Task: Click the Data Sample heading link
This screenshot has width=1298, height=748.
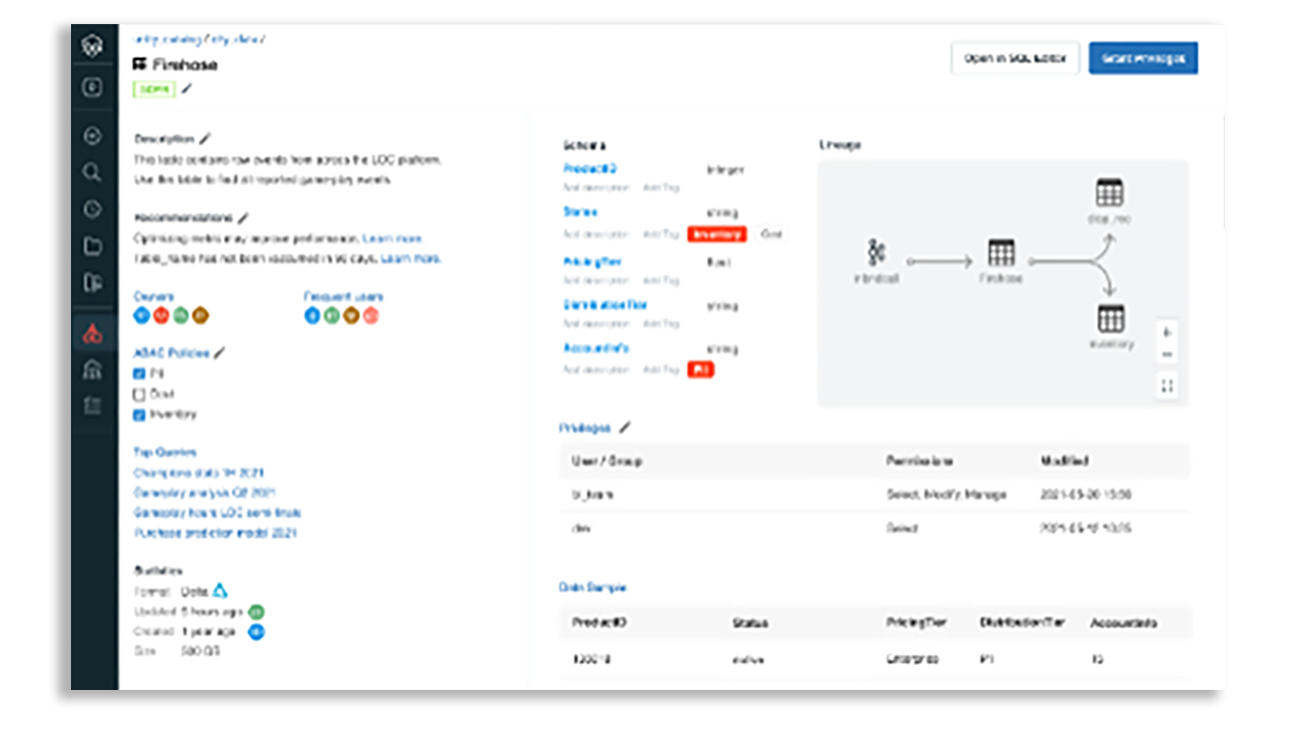Action: point(593,587)
